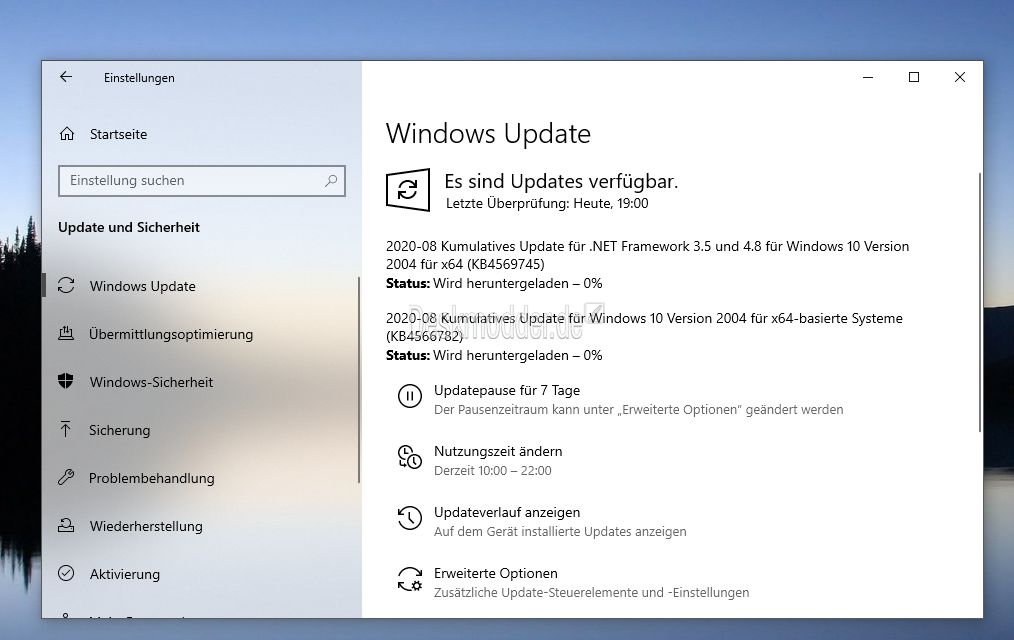Image resolution: width=1014 pixels, height=640 pixels.
Task: Click the clock icon for Nutzungszeit
Action: pyautogui.click(x=410, y=457)
